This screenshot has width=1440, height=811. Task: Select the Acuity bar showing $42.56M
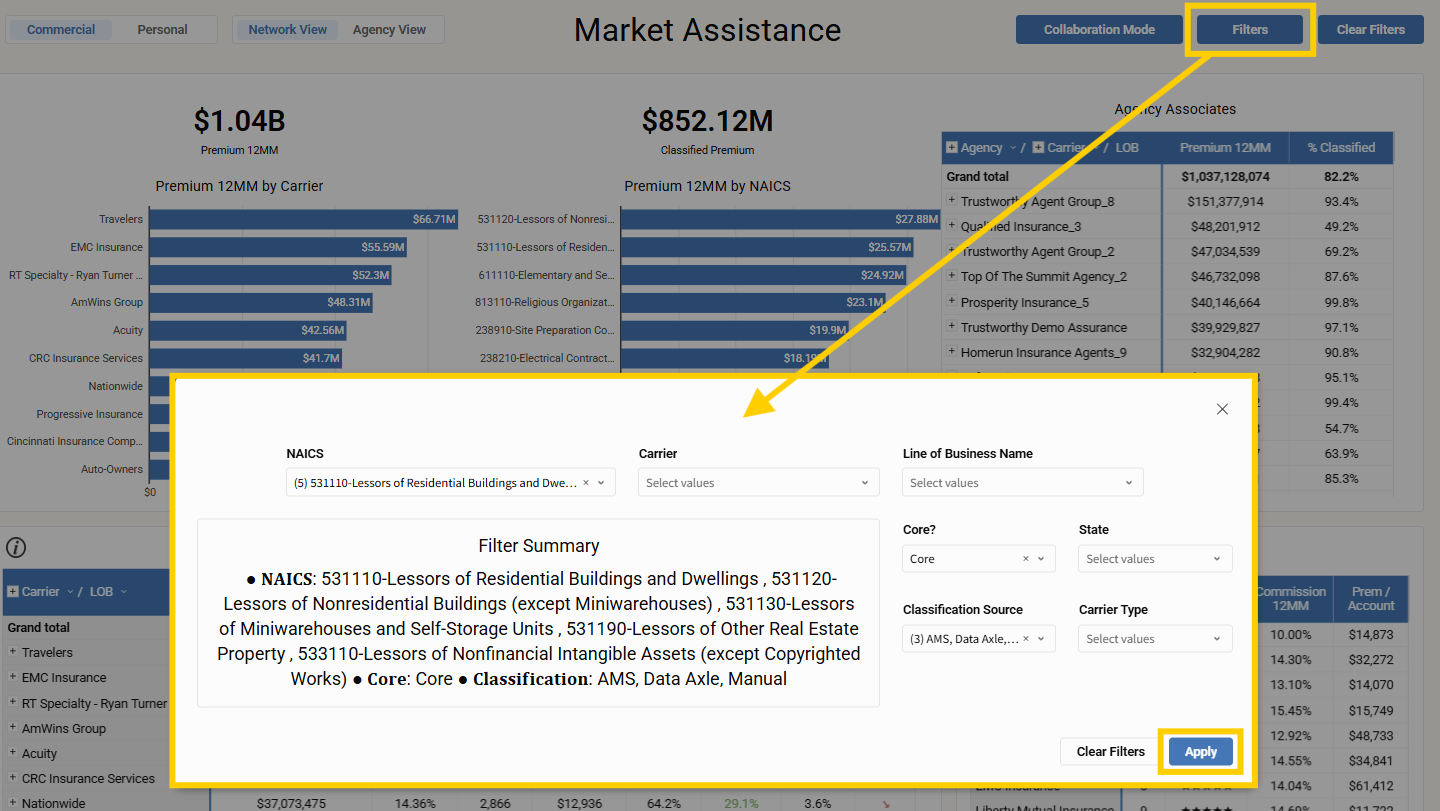point(248,330)
